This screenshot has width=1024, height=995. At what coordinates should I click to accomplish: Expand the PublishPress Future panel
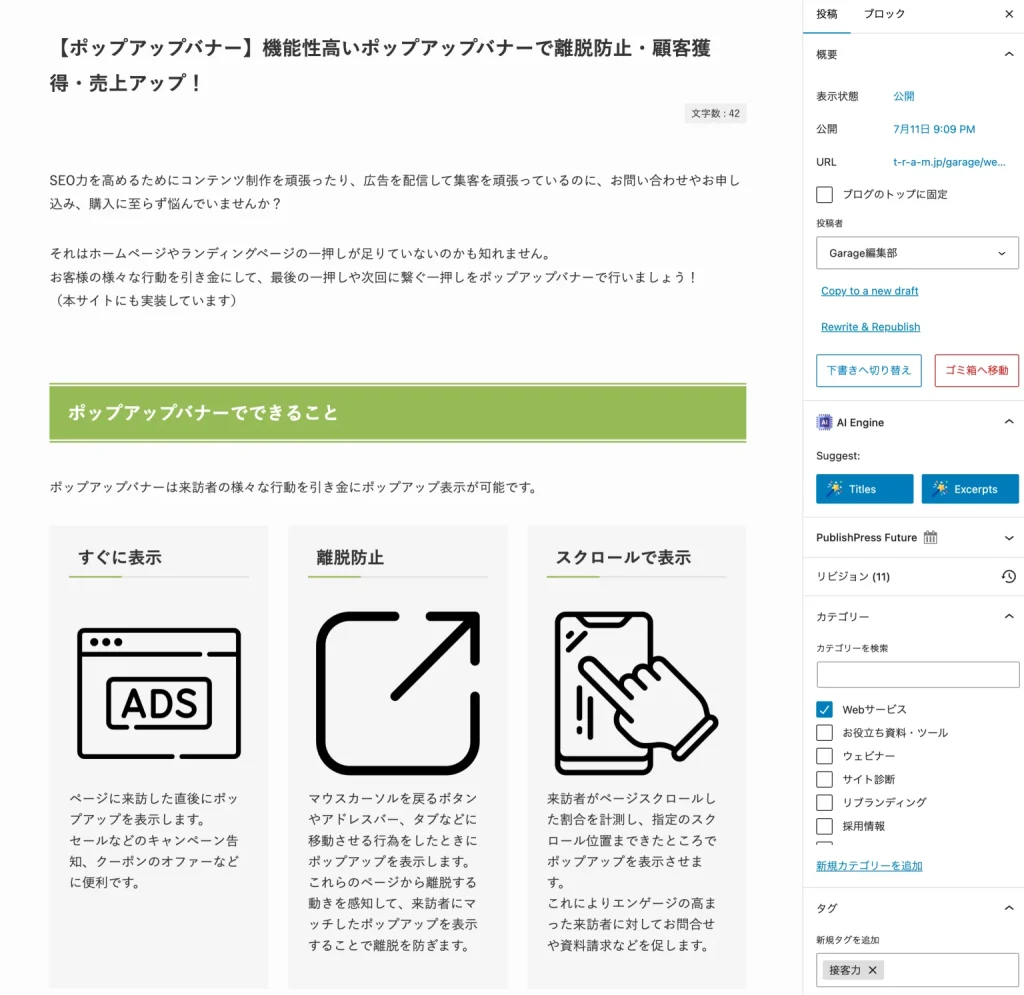pyautogui.click(x=1008, y=538)
